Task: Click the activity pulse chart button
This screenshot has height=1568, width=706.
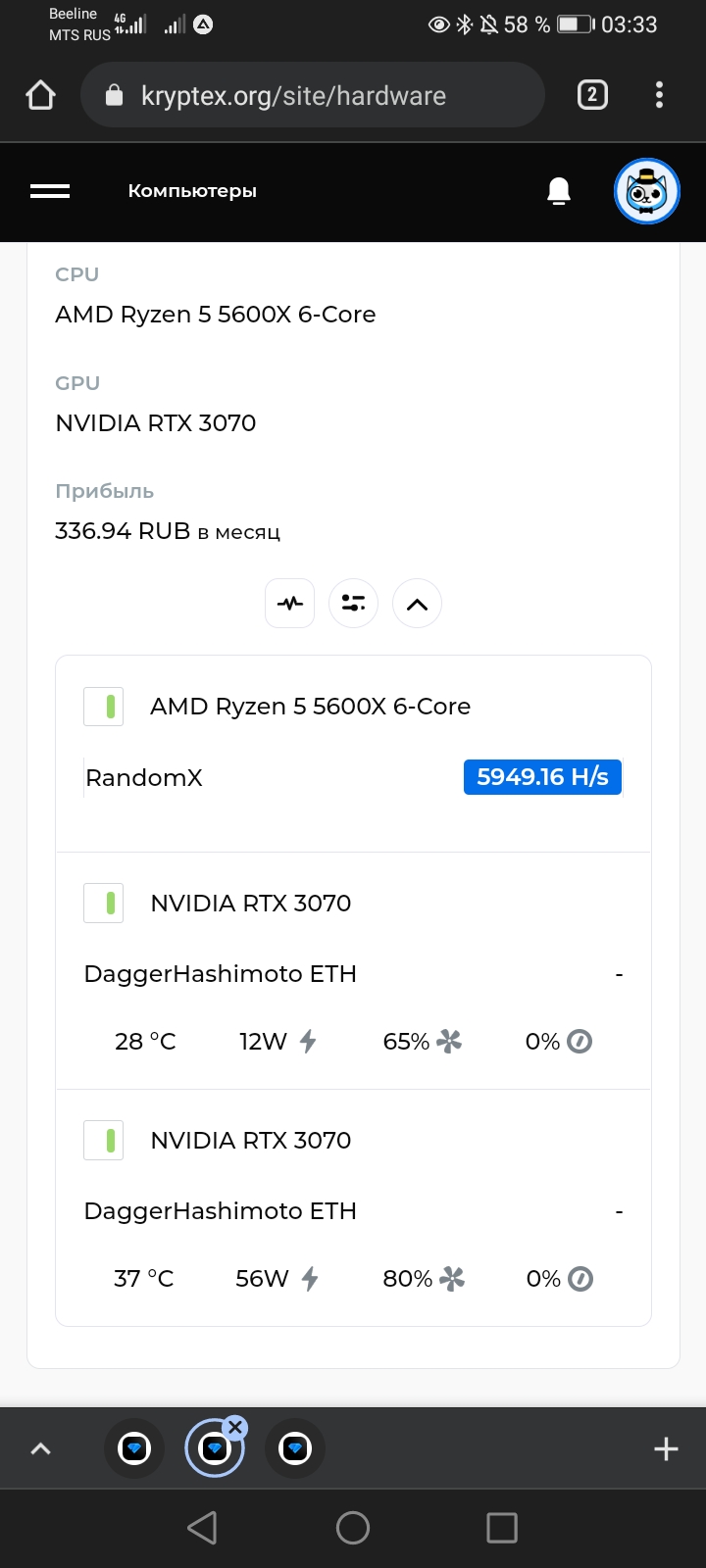Action: click(x=290, y=604)
